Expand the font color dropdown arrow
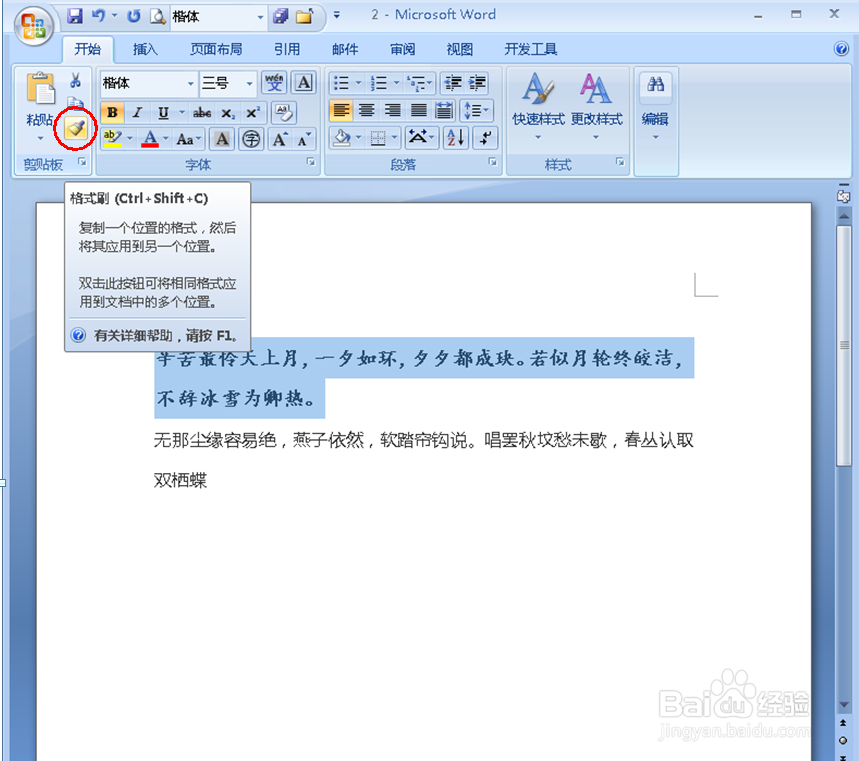 point(164,138)
